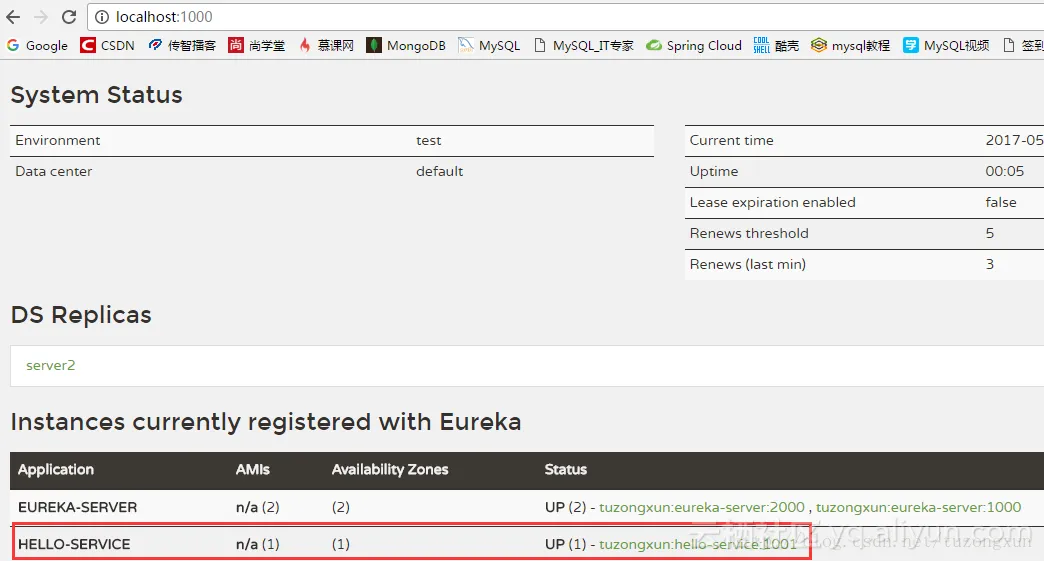
Task: Click the DS Replicas heading
Action: pyautogui.click(x=81, y=315)
